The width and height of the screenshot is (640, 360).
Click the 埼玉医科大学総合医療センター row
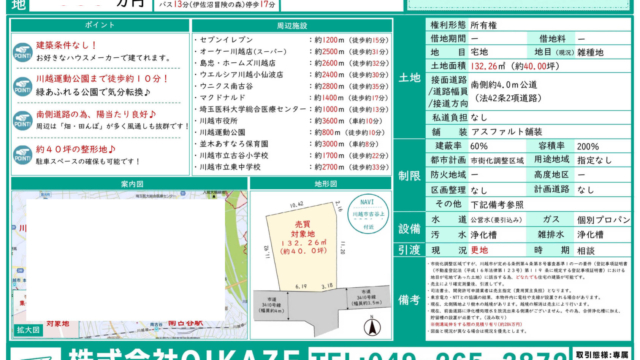point(292,109)
